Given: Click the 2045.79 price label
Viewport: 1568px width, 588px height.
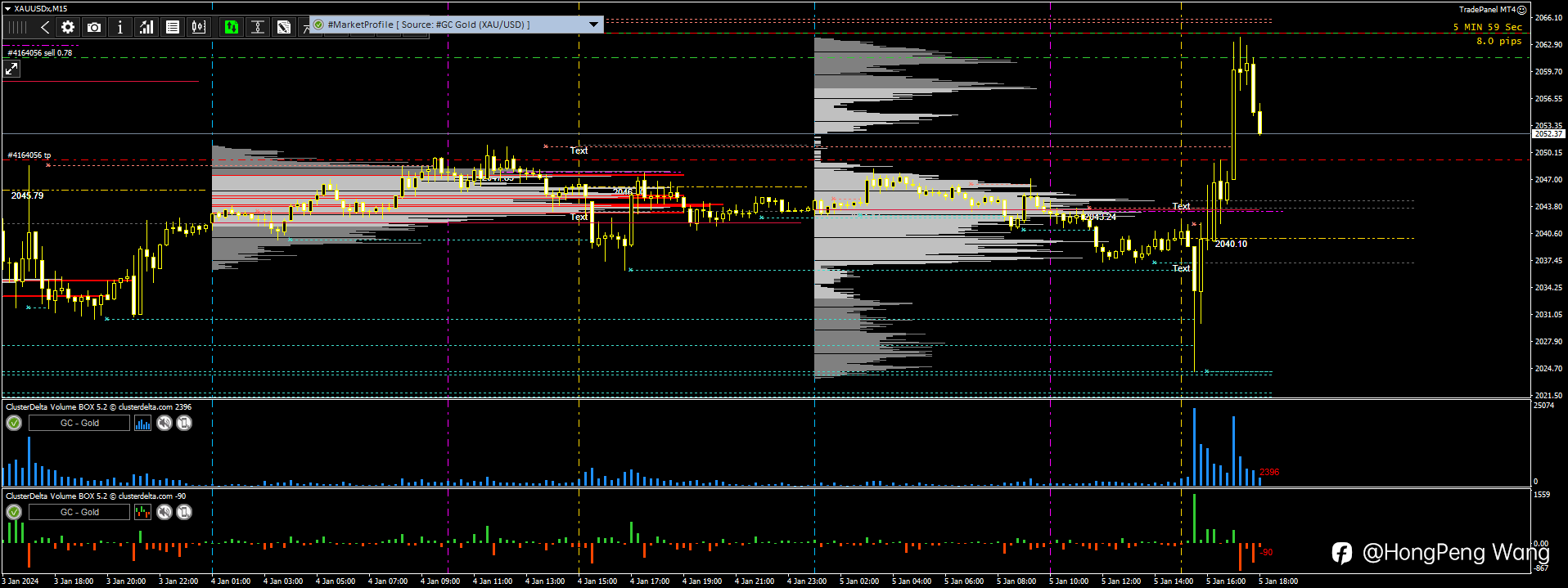Looking at the screenshot, I should (28, 195).
